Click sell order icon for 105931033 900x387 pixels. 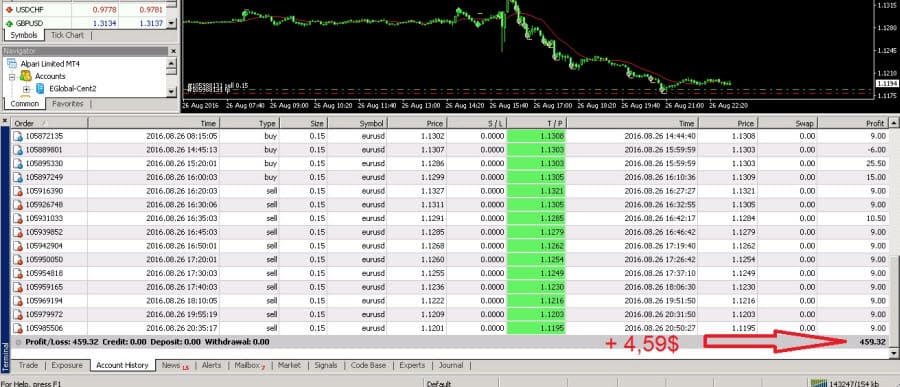17,219
